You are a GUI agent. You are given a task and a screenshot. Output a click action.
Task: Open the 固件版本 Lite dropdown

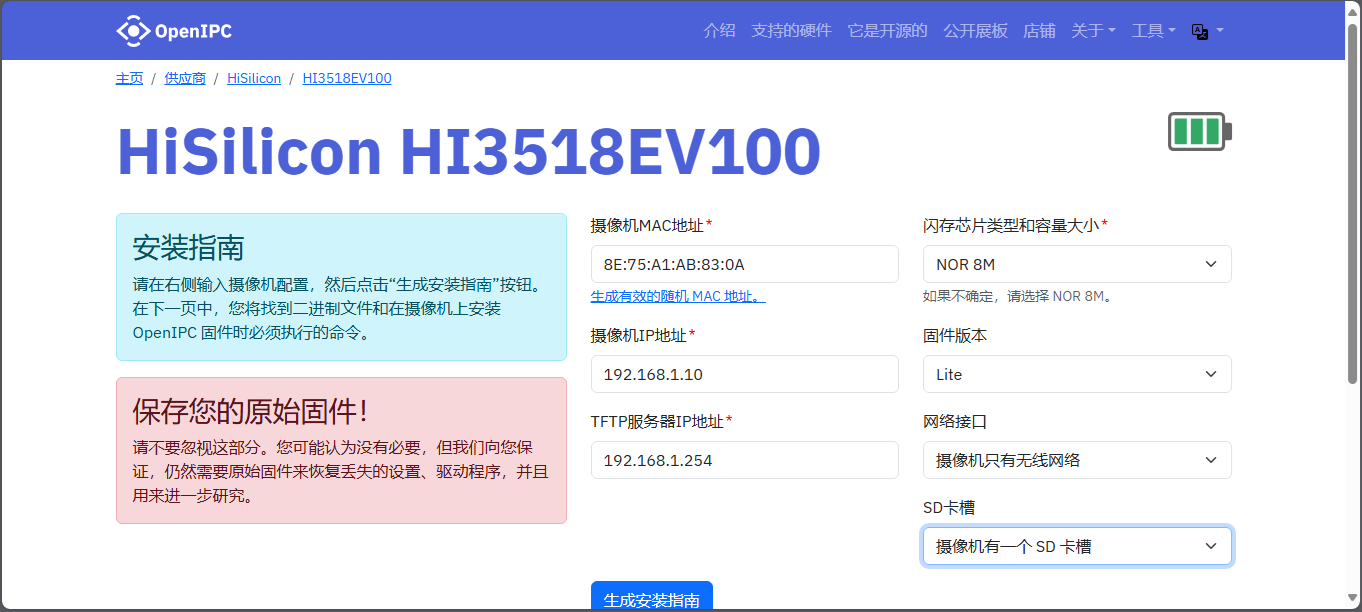(1077, 374)
